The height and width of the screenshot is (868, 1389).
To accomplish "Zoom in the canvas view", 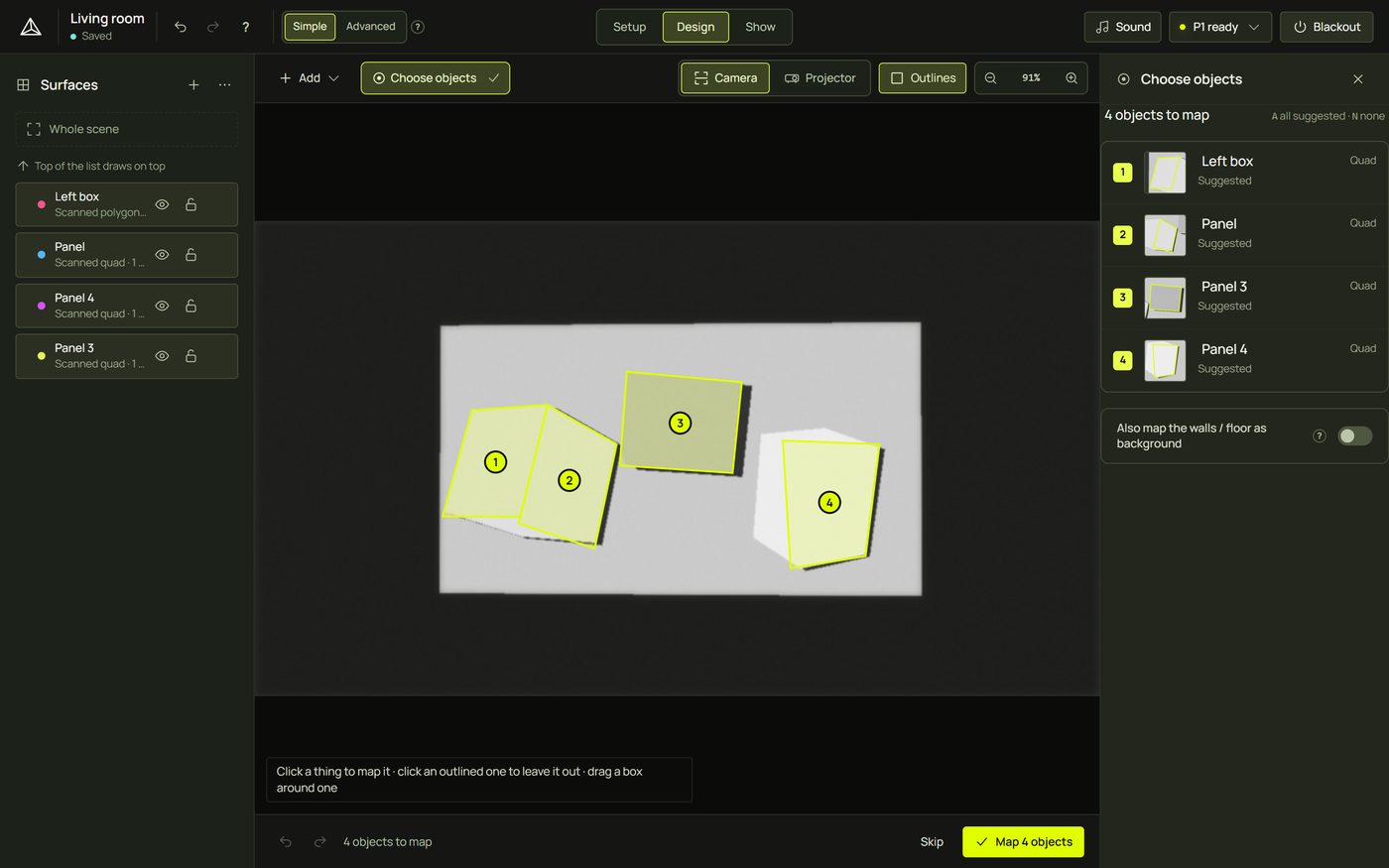I will click(1072, 78).
